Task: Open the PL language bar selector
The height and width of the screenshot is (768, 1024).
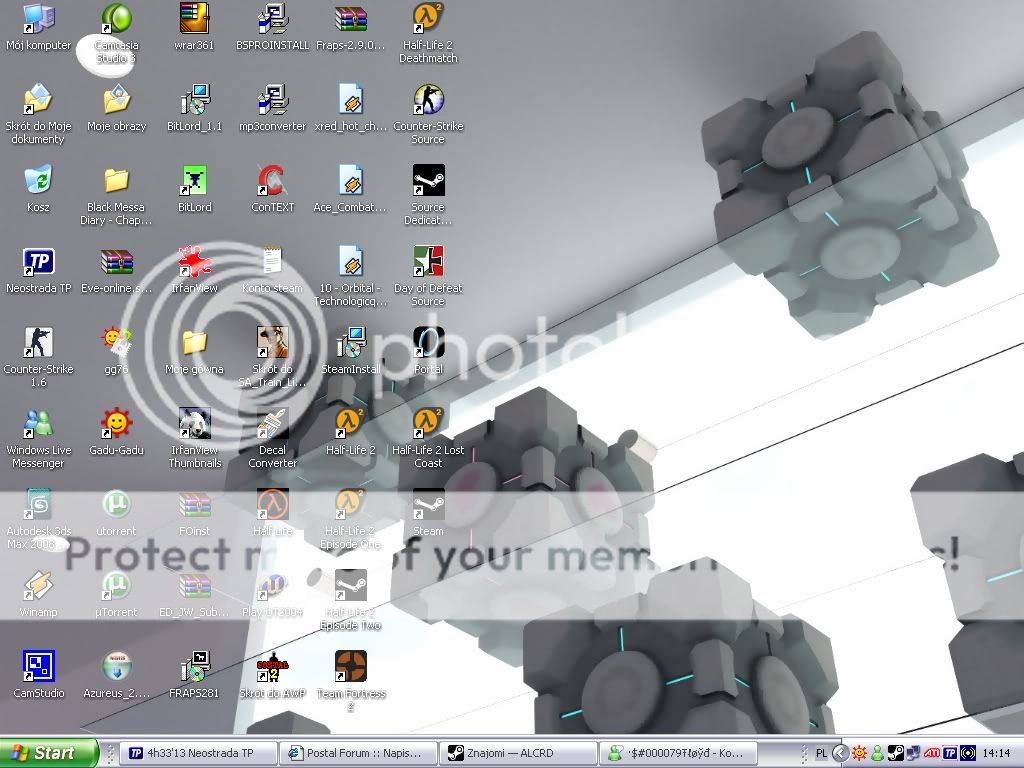Action: click(821, 754)
